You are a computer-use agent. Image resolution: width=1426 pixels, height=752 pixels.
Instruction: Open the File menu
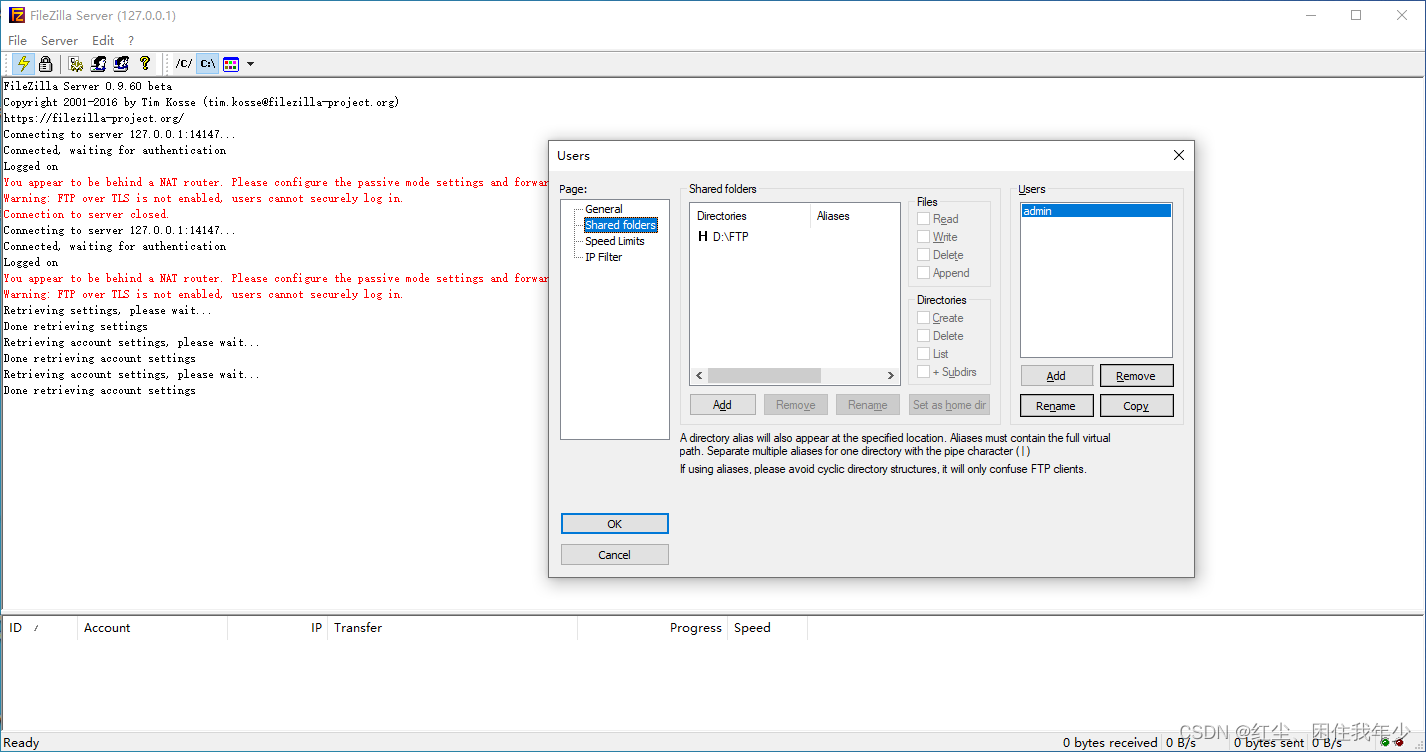click(18, 41)
